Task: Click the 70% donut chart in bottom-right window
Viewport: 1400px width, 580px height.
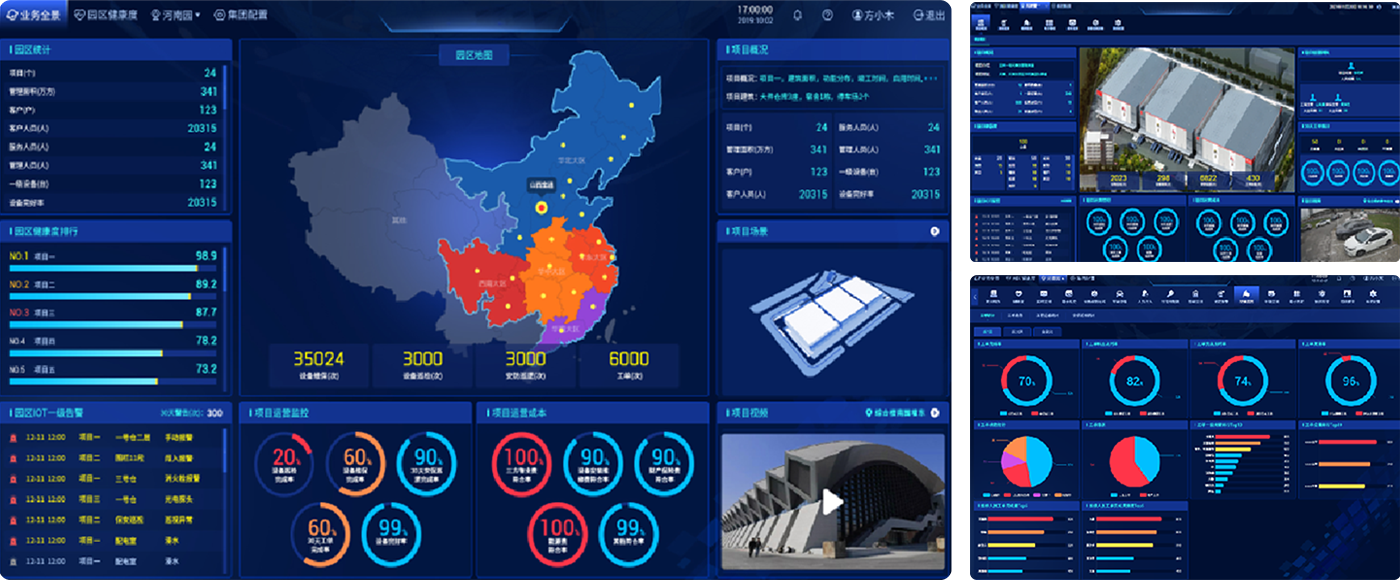Action: pos(1027,381)
